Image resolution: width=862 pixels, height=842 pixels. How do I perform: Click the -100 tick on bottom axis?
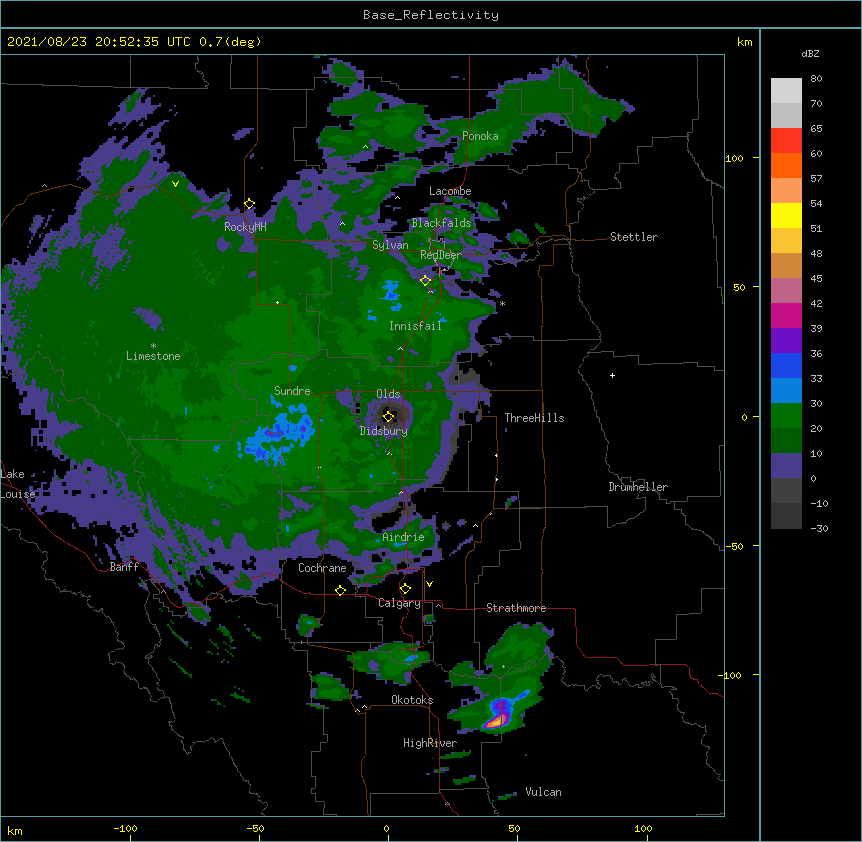click(x=125, y=828)
